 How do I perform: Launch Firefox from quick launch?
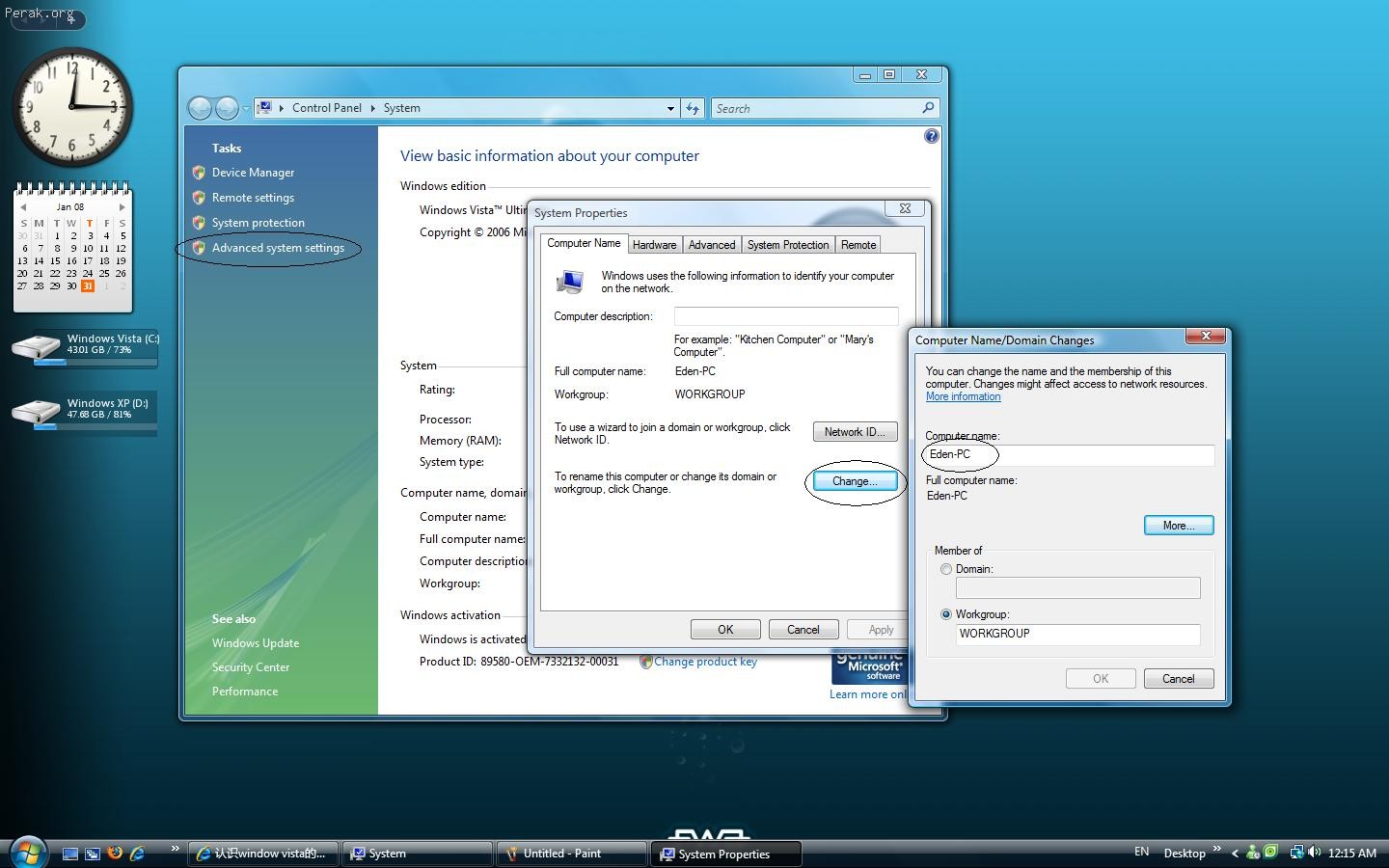(x=115, y=853)
